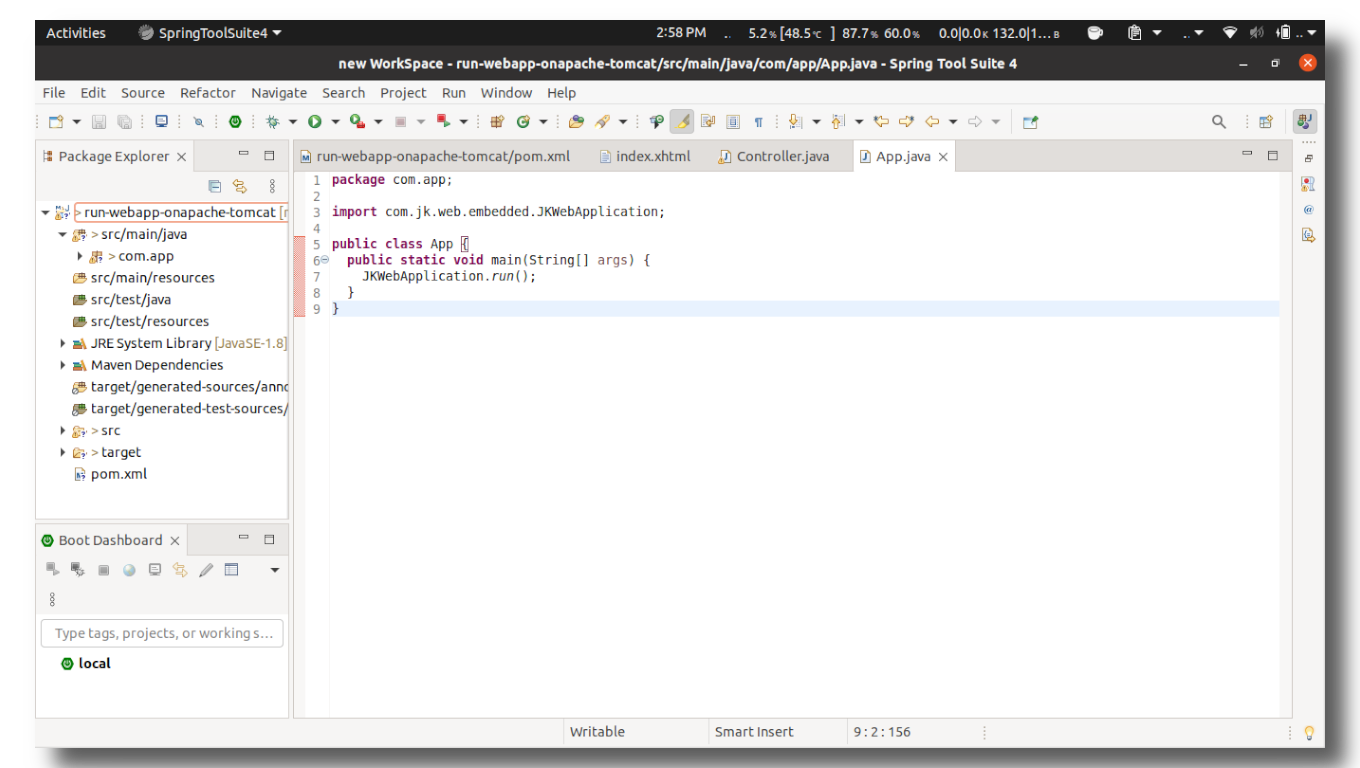This screenshot has width=1360, height=768.
Task: Click the pencil edit icon in Boot Dashboard
Action: (206, 570)
